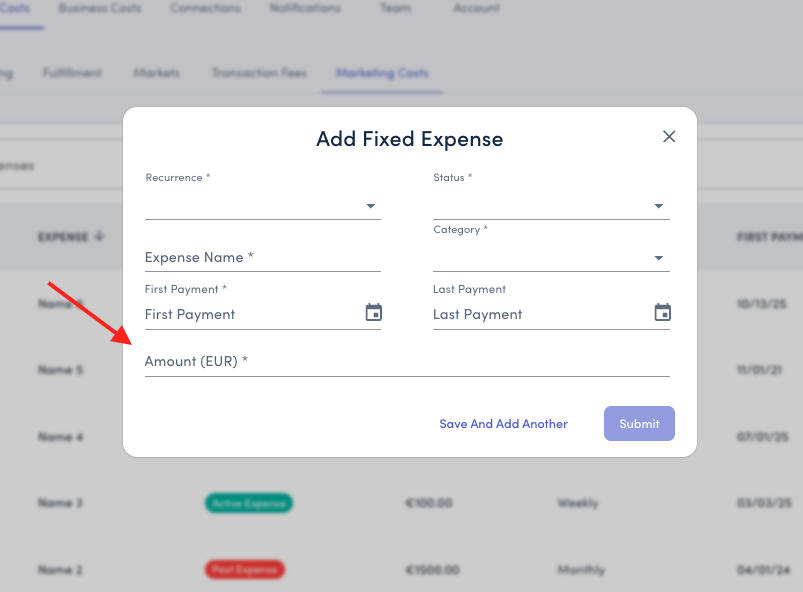This screenshot has height=592, width=803.
Task: Focus the First Payment date field
Action: point(250,314)
